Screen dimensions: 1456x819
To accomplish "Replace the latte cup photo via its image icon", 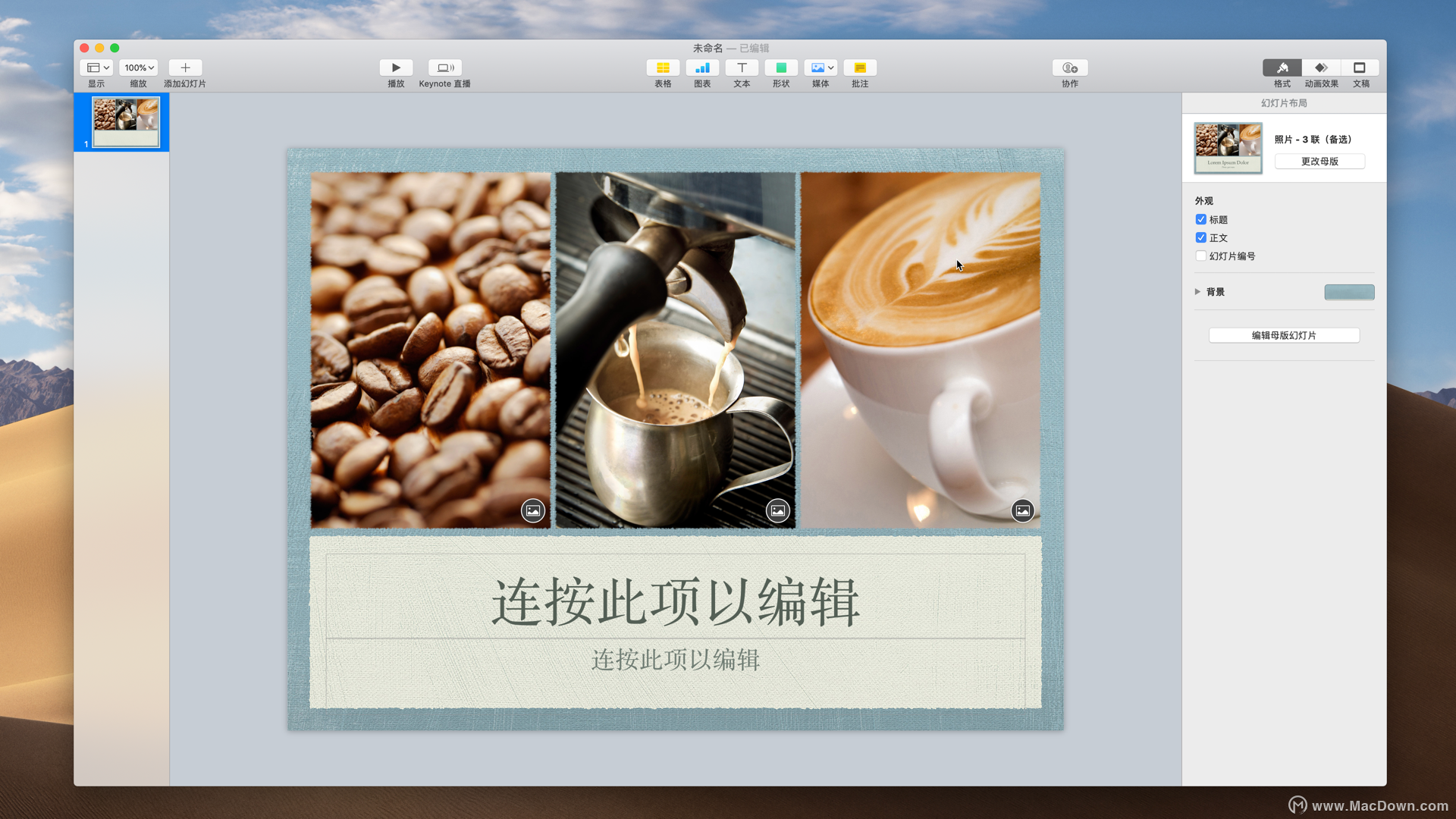I will [1023, 510].
